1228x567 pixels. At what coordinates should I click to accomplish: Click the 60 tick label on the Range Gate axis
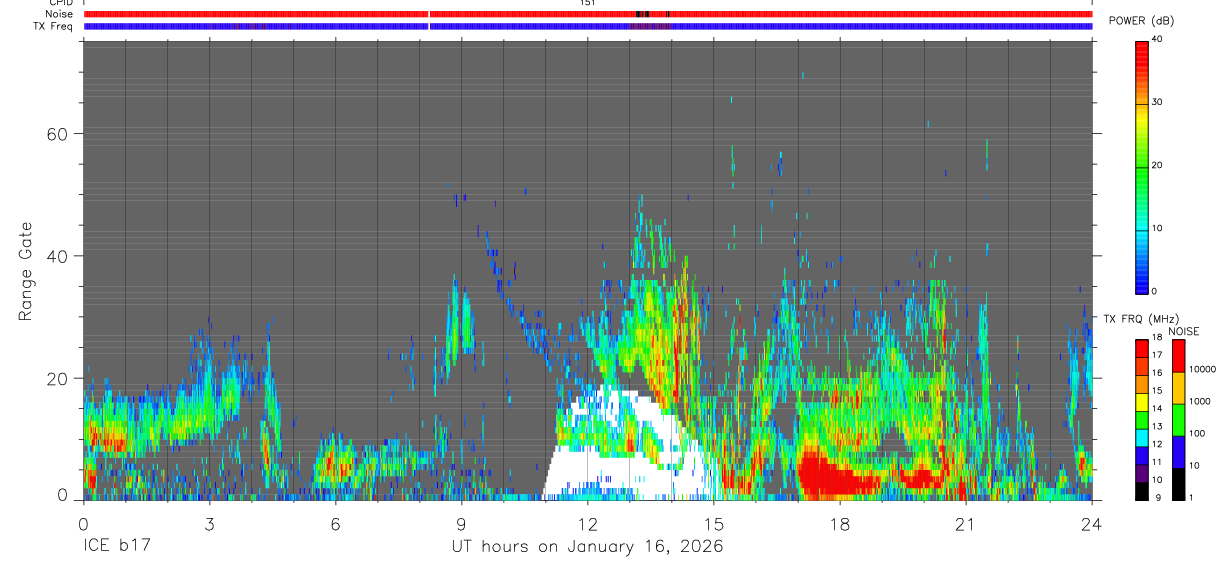click(56, 134)
